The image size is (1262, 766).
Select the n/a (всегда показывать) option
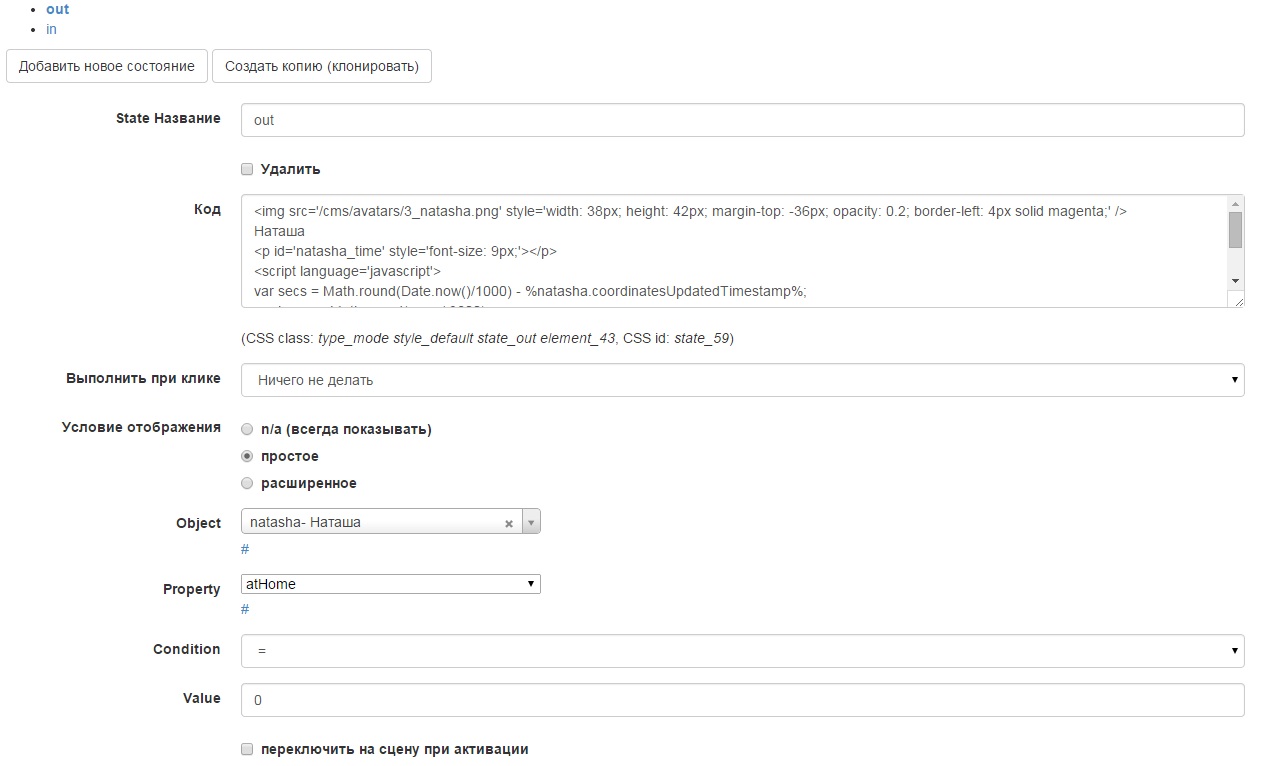(247, 429)
